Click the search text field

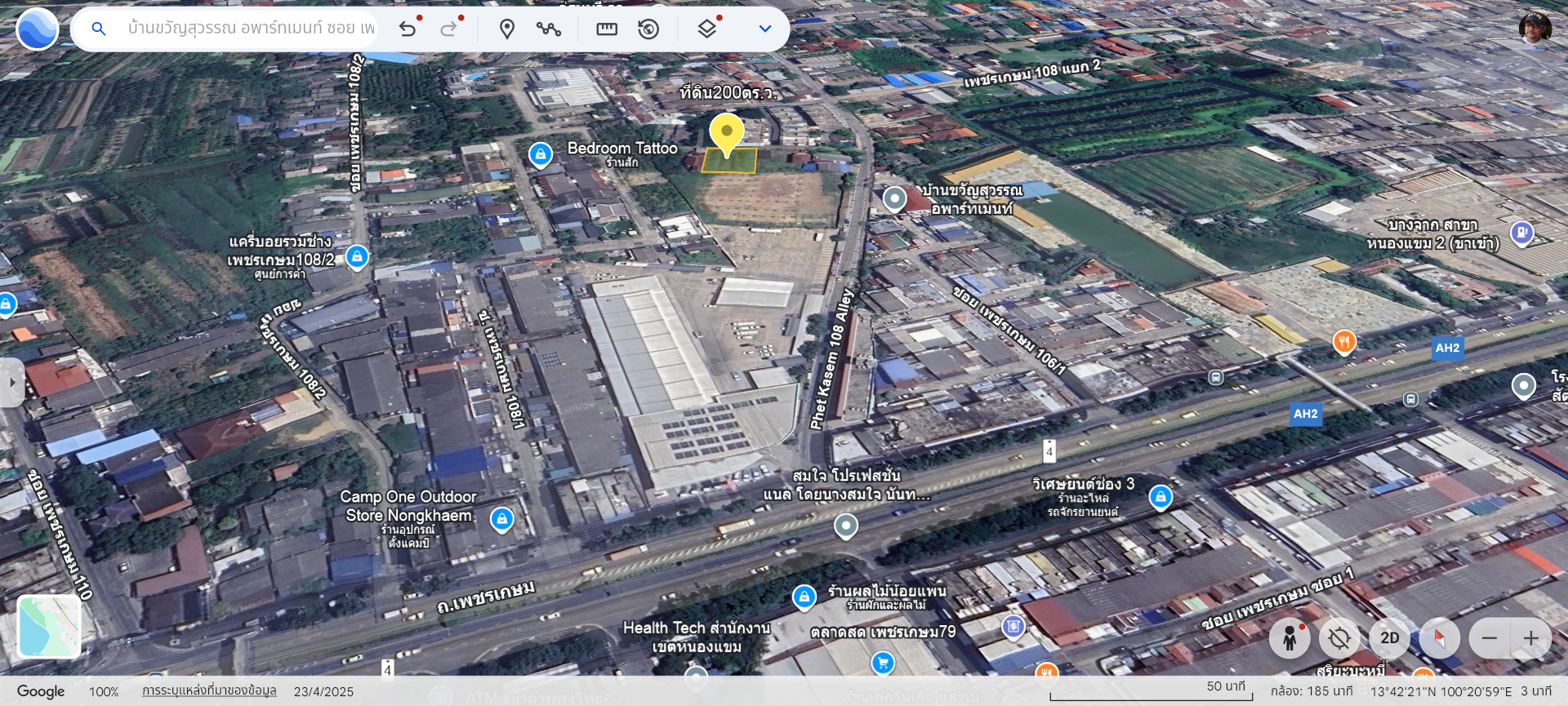(251, 29)
